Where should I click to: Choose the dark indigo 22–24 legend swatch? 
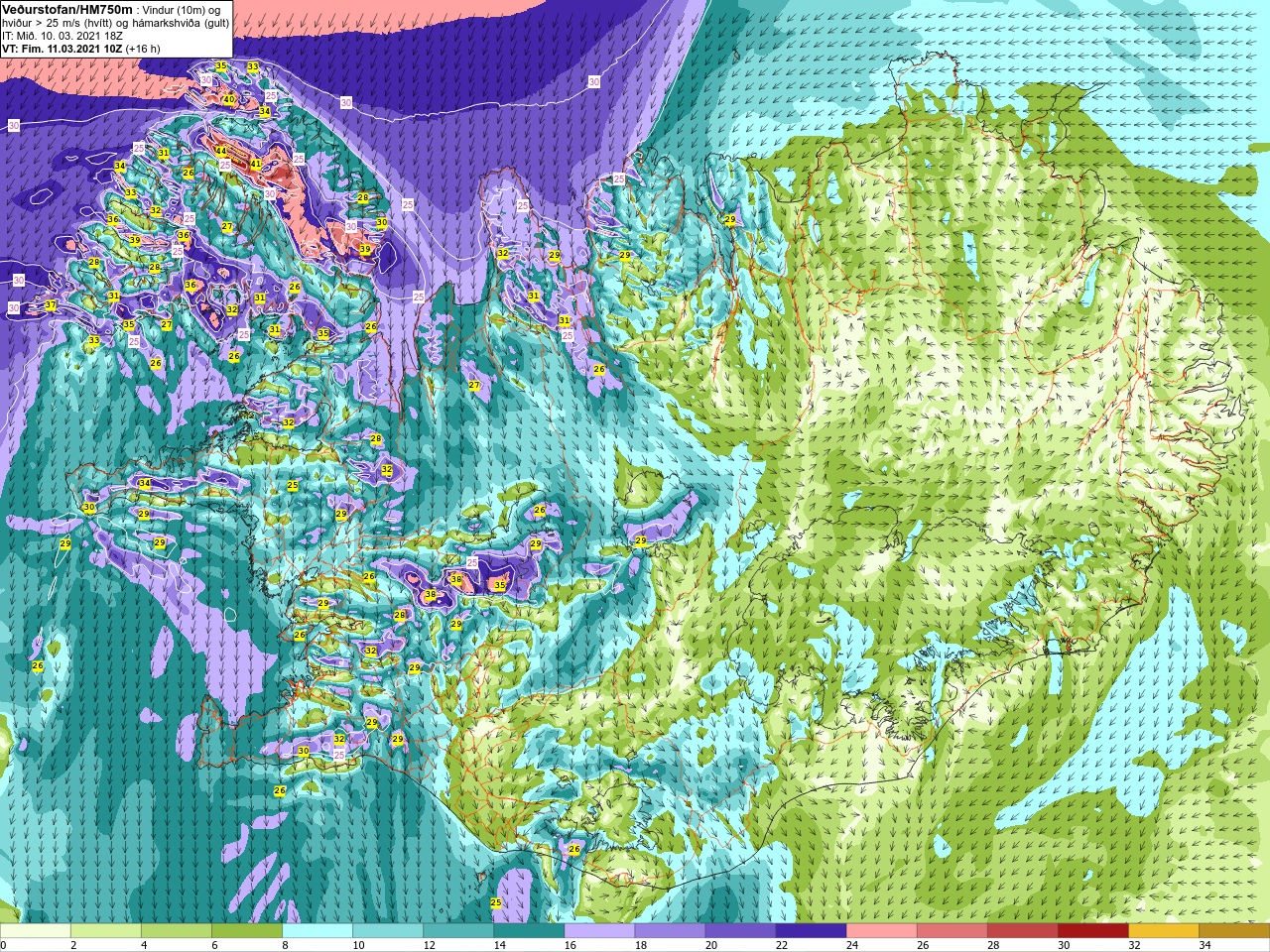click(x=811, y=931)
